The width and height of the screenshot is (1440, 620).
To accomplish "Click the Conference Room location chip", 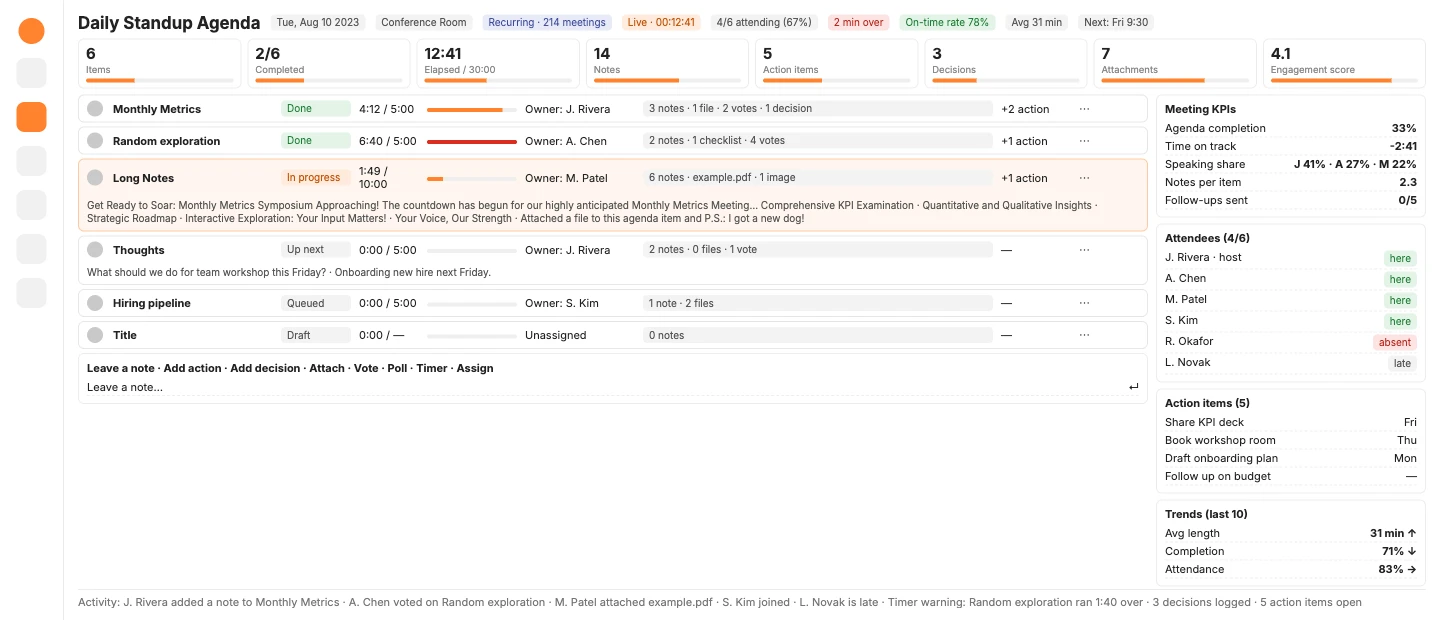I will [x=424, y=22].
